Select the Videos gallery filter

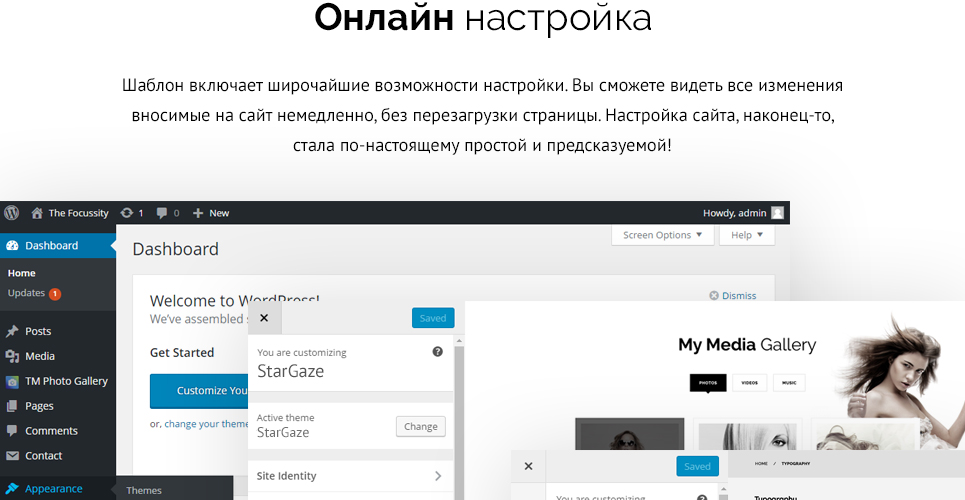point(749,382)
